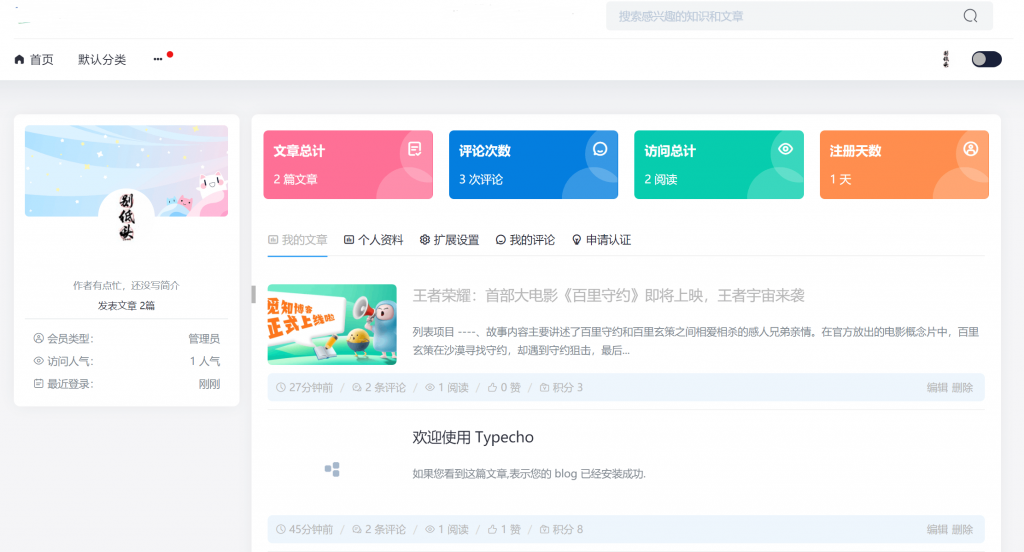Screen dimensions: 1024x552
Task: Click thumbs-up icon next to 1 赞
Action: click(x=492, y=529)
